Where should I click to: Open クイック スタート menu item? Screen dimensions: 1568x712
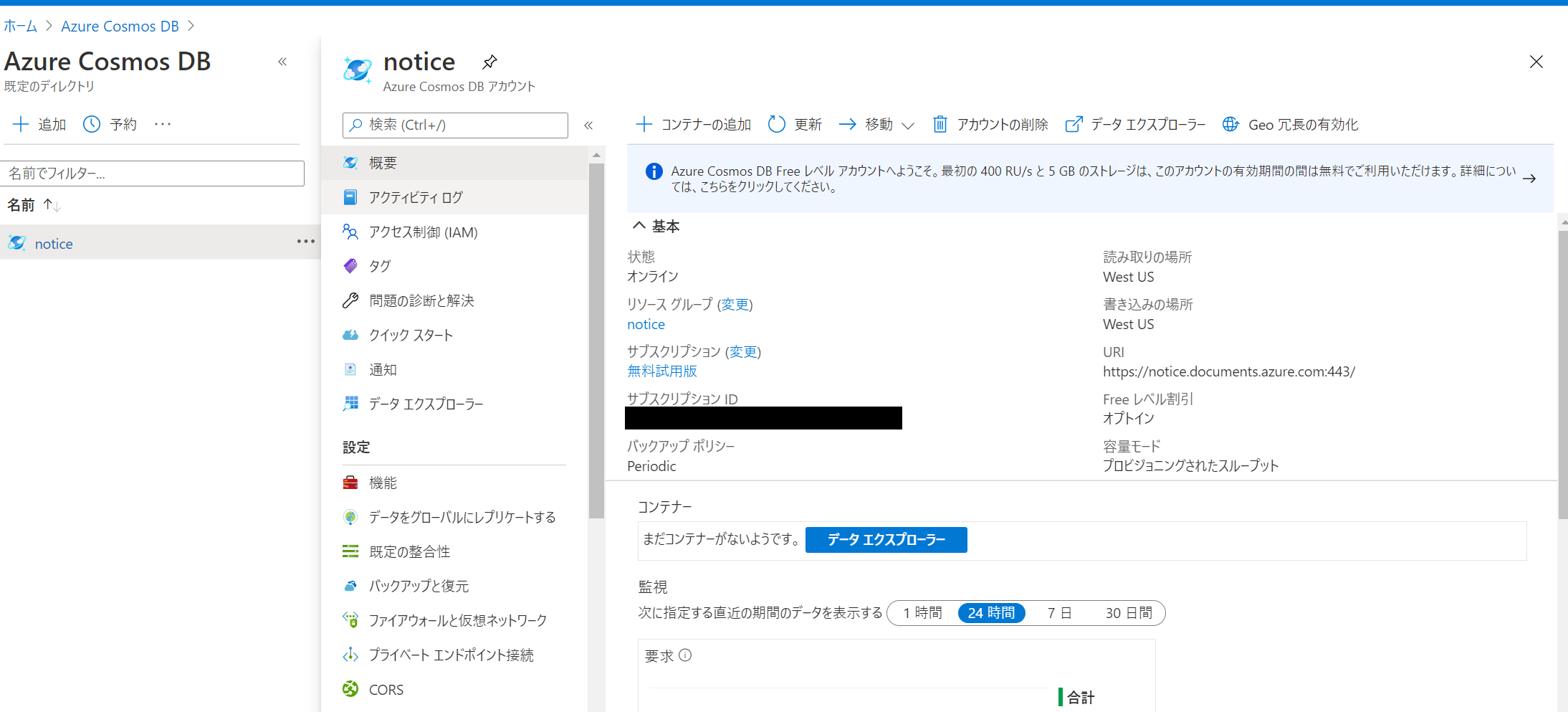(454, 335)
